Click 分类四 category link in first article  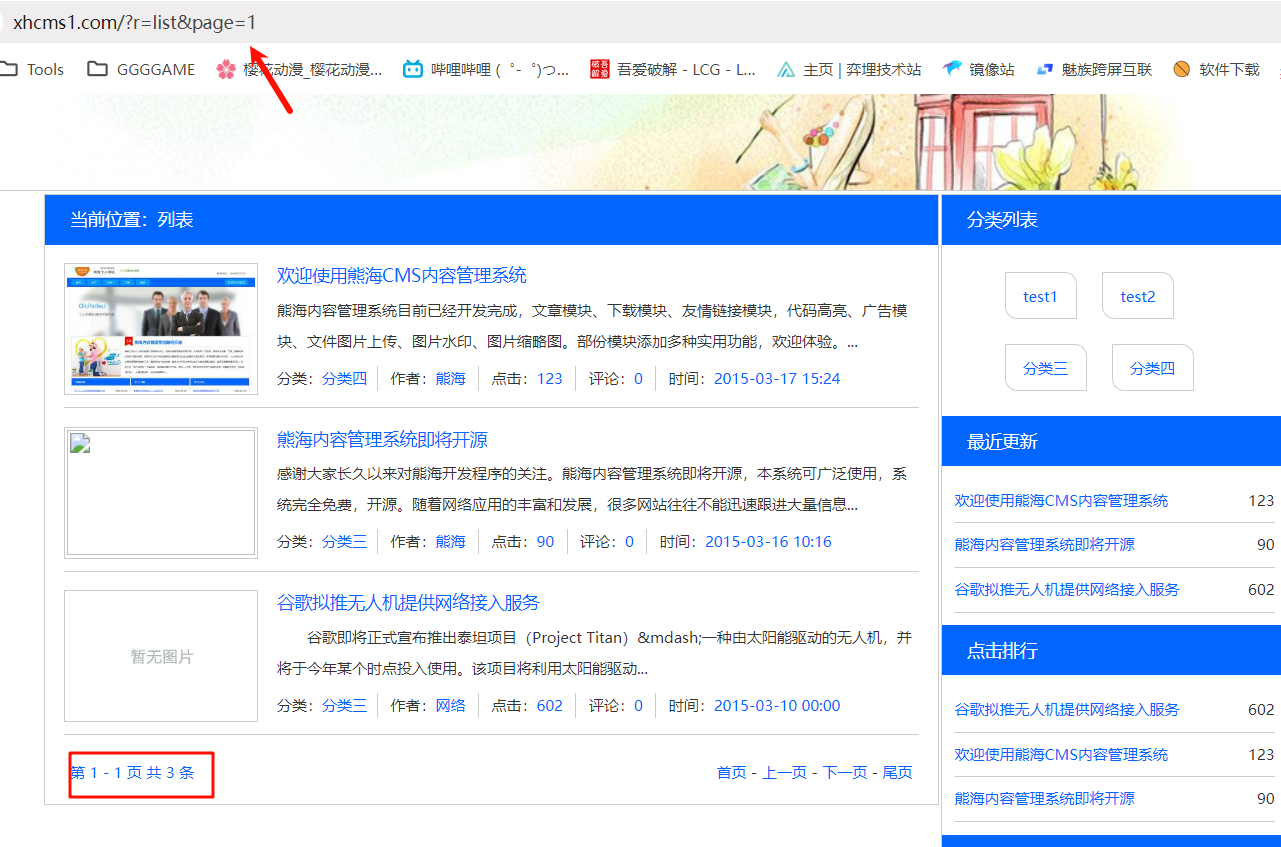click(344, 378)
